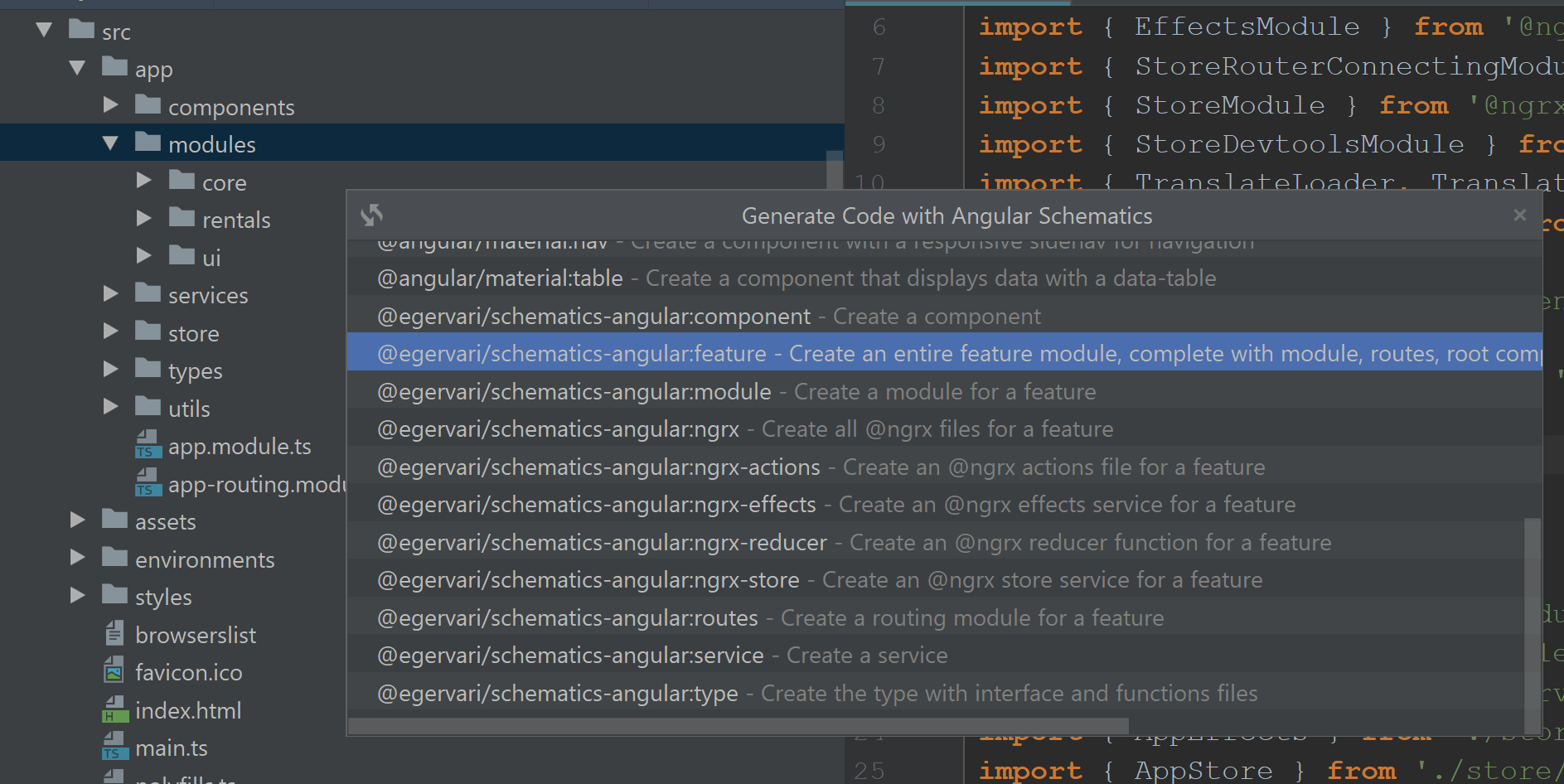Click the browserslist file icon
This screenshot has height=784, width=1564.
pos(114,633)
